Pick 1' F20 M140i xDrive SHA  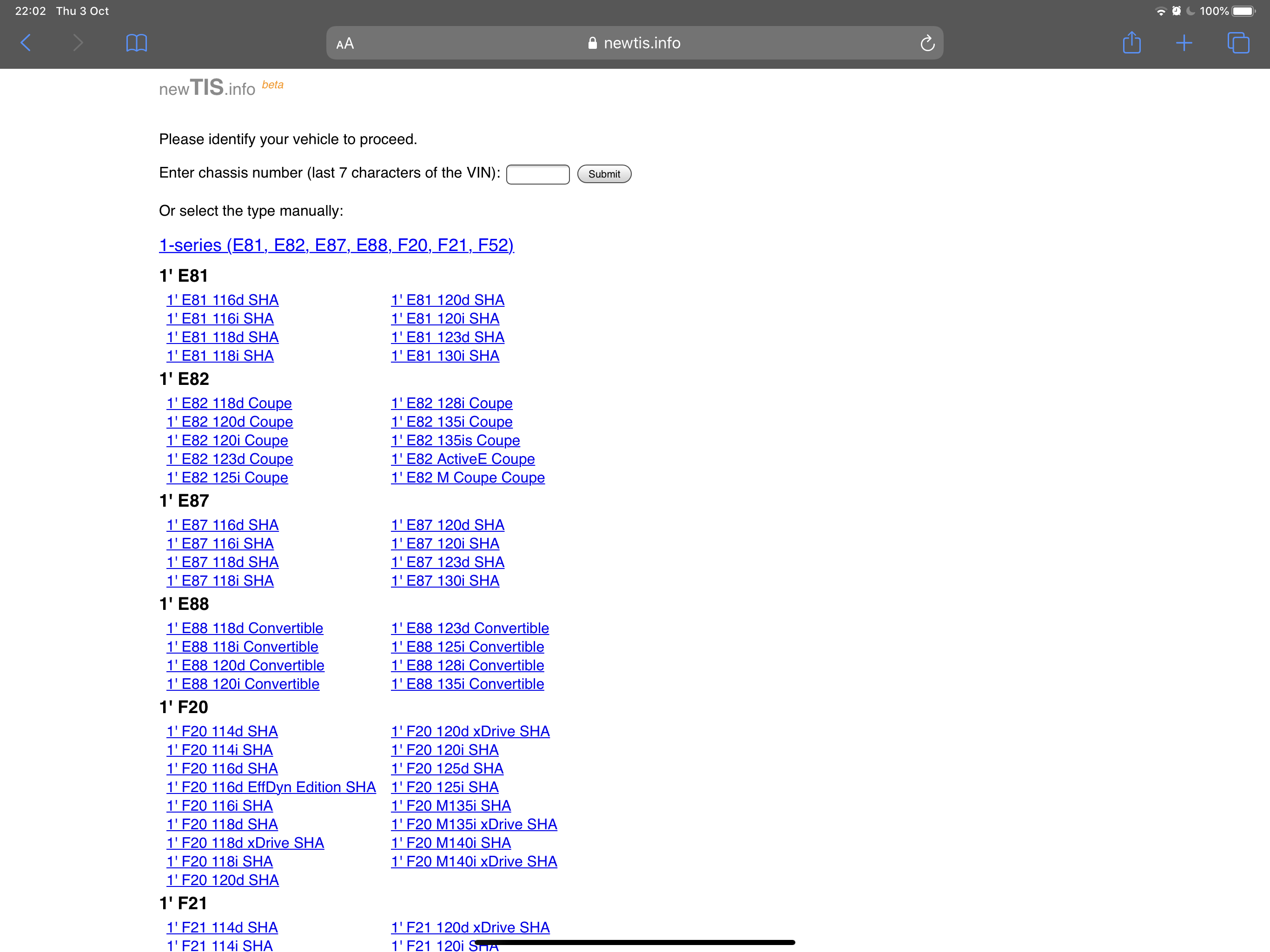pos(474,861)
